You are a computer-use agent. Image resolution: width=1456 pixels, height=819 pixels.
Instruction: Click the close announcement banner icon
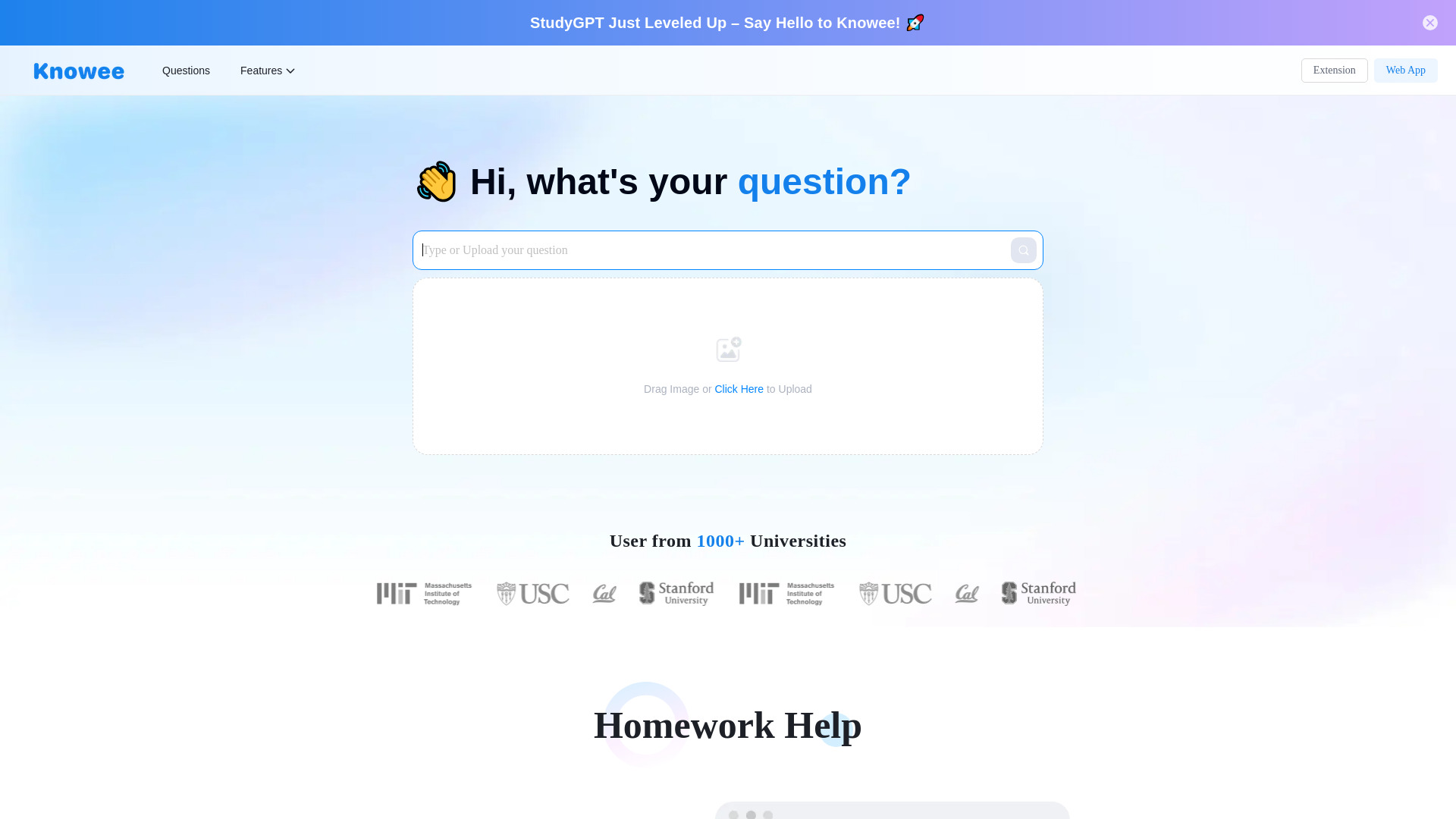[1430, 22]
